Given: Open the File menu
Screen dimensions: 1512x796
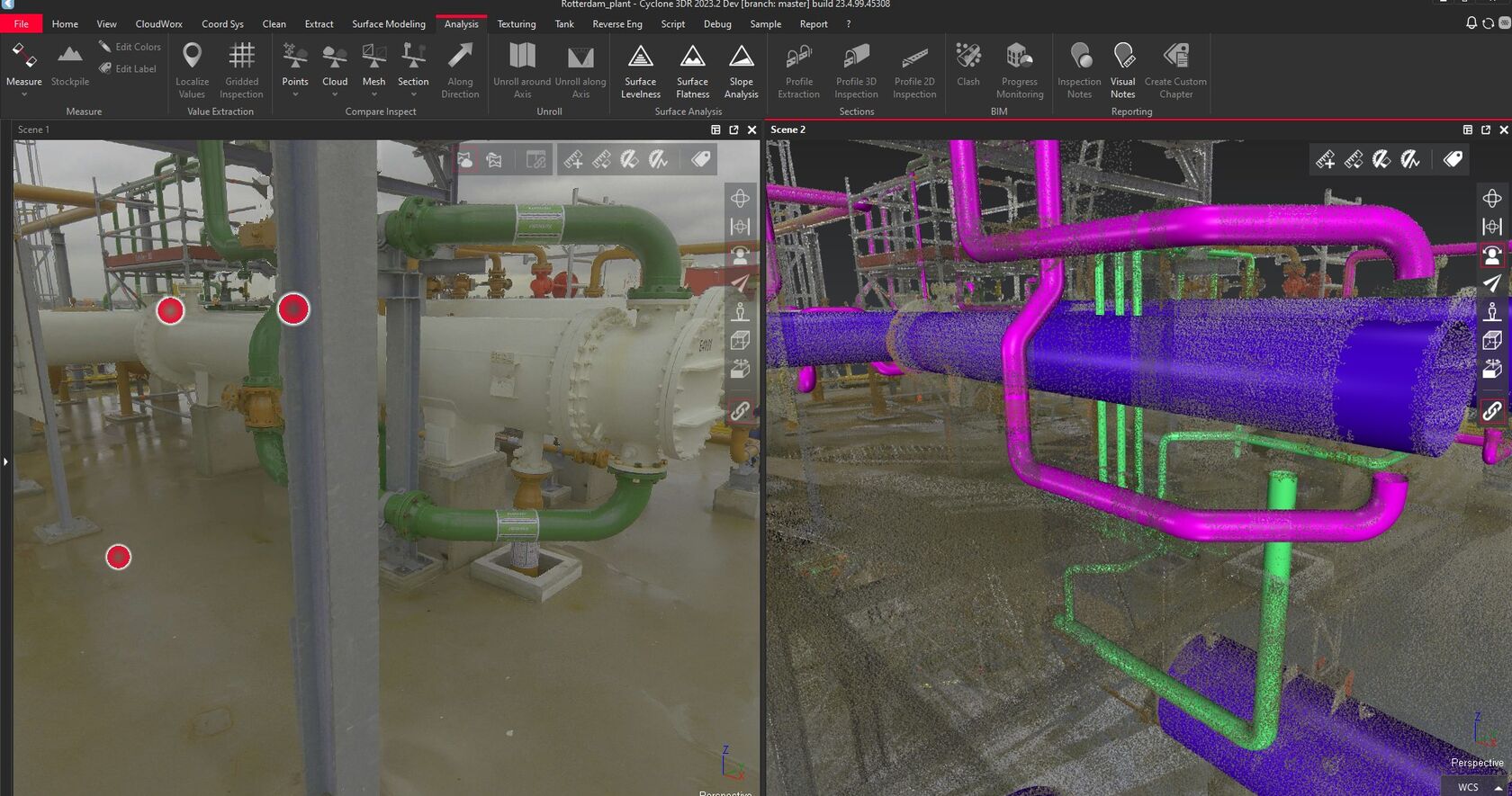Looking at the screenshot, I should (x=22, y=24).
